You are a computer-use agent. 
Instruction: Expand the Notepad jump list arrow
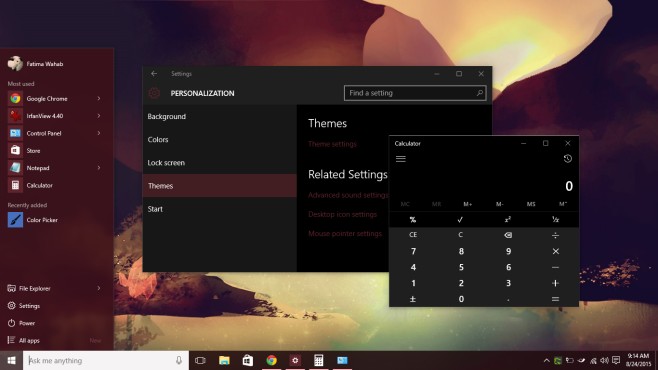(x=99, y=168)
